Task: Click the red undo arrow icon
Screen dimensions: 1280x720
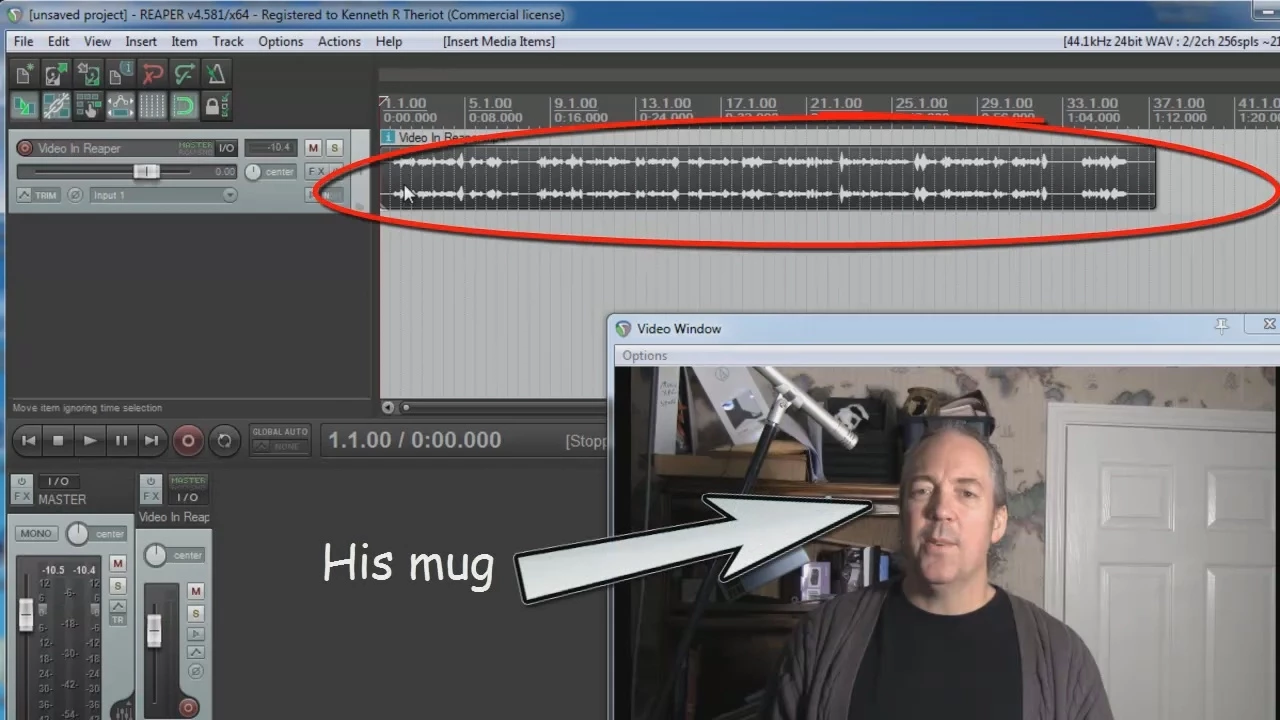Action: (x=152, y=74)
